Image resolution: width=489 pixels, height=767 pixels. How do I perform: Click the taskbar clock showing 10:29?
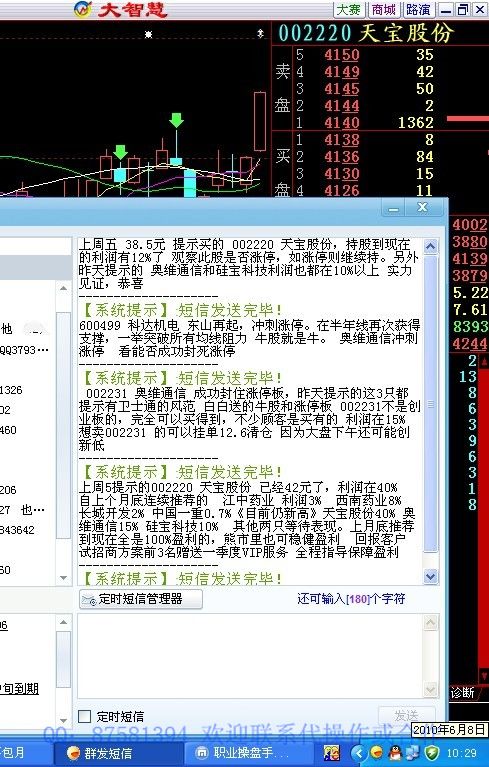(x=461, y=753)
